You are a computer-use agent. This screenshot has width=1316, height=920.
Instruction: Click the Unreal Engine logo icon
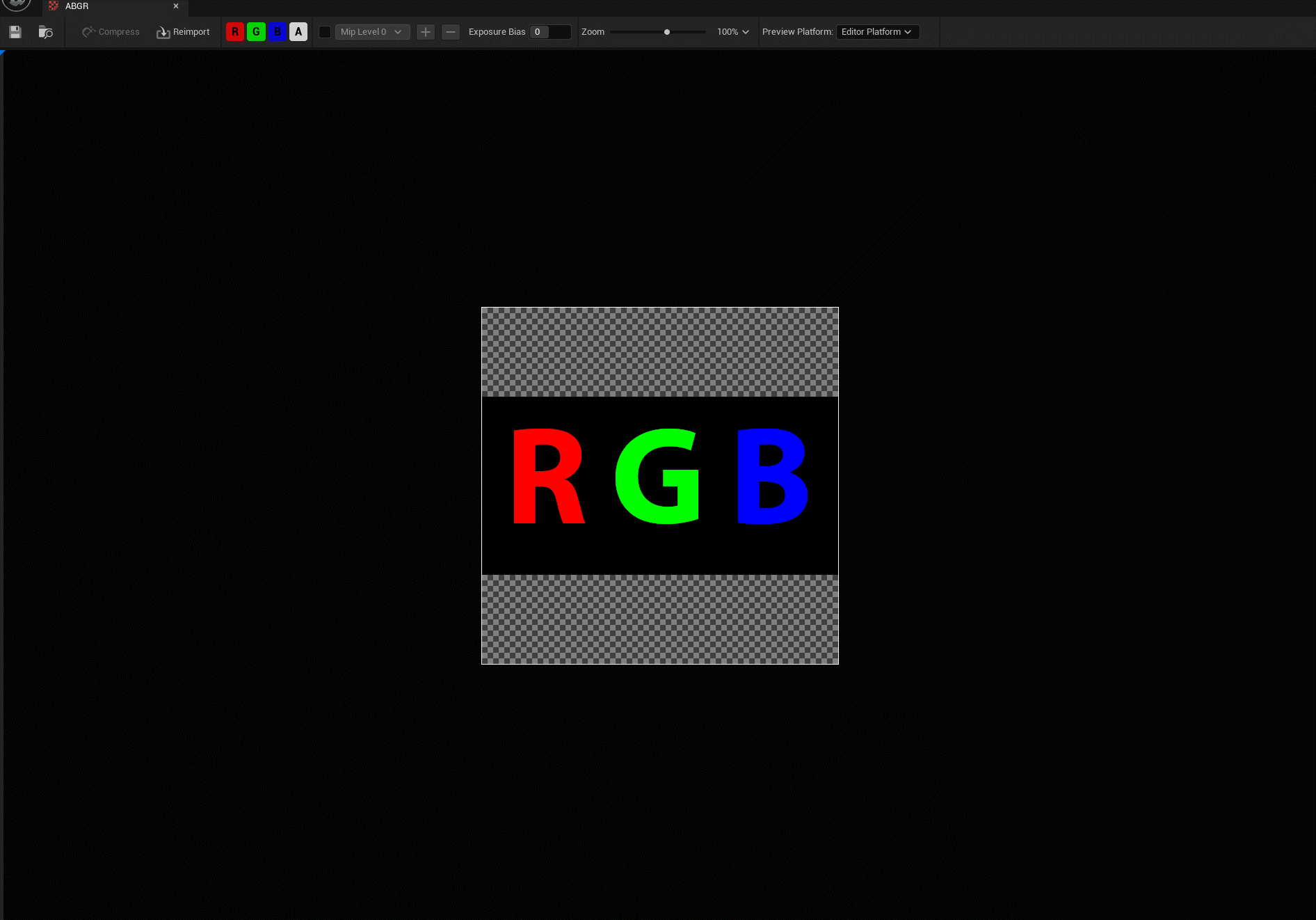point(17,4)
